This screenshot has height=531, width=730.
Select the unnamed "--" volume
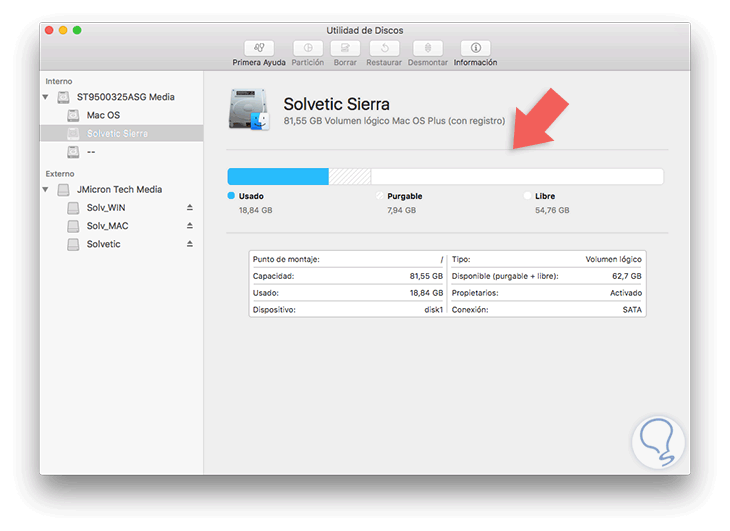tap(122, 152)
